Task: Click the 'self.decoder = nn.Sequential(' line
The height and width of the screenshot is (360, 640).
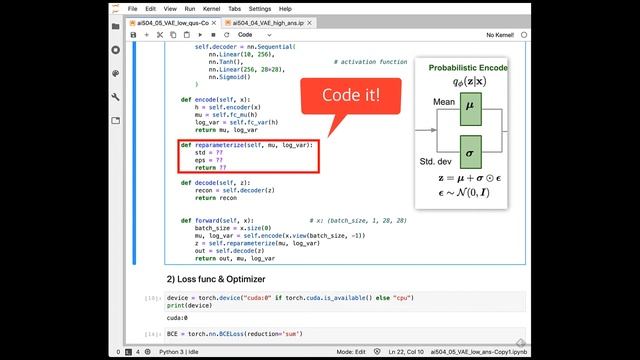Action: (245, 47)
